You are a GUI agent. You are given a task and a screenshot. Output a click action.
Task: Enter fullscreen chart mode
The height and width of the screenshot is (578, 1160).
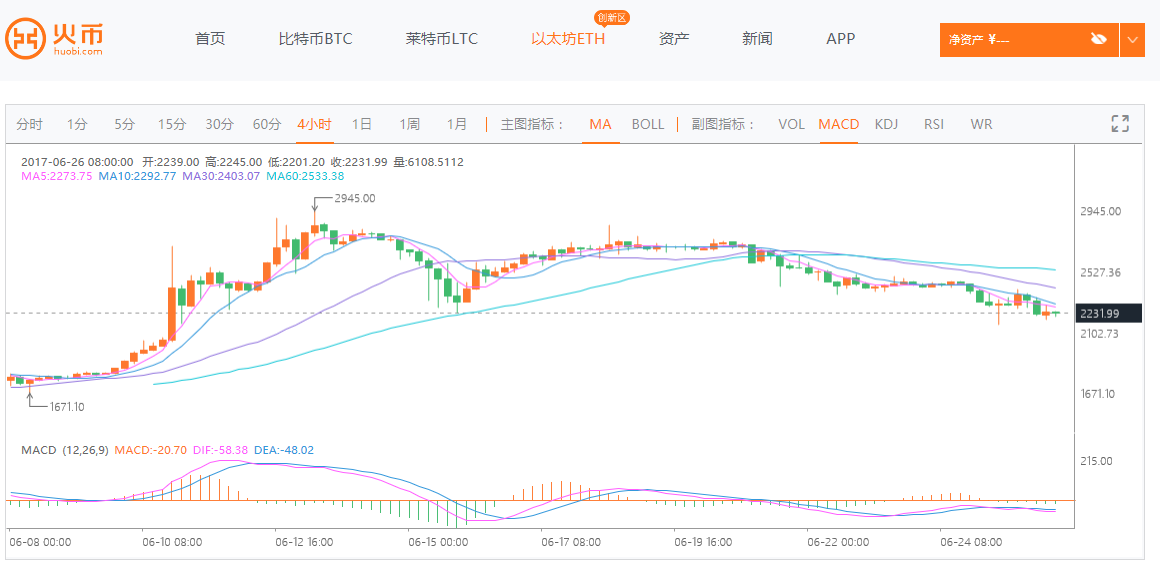pyautogui.click(x=1120, y=124)
